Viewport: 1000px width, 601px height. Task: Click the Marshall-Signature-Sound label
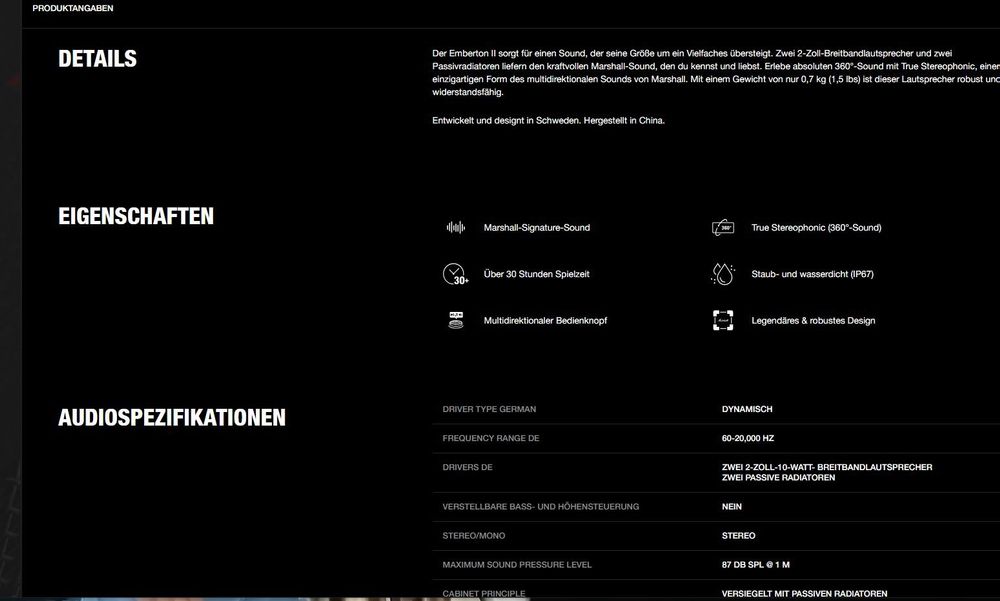536,228
